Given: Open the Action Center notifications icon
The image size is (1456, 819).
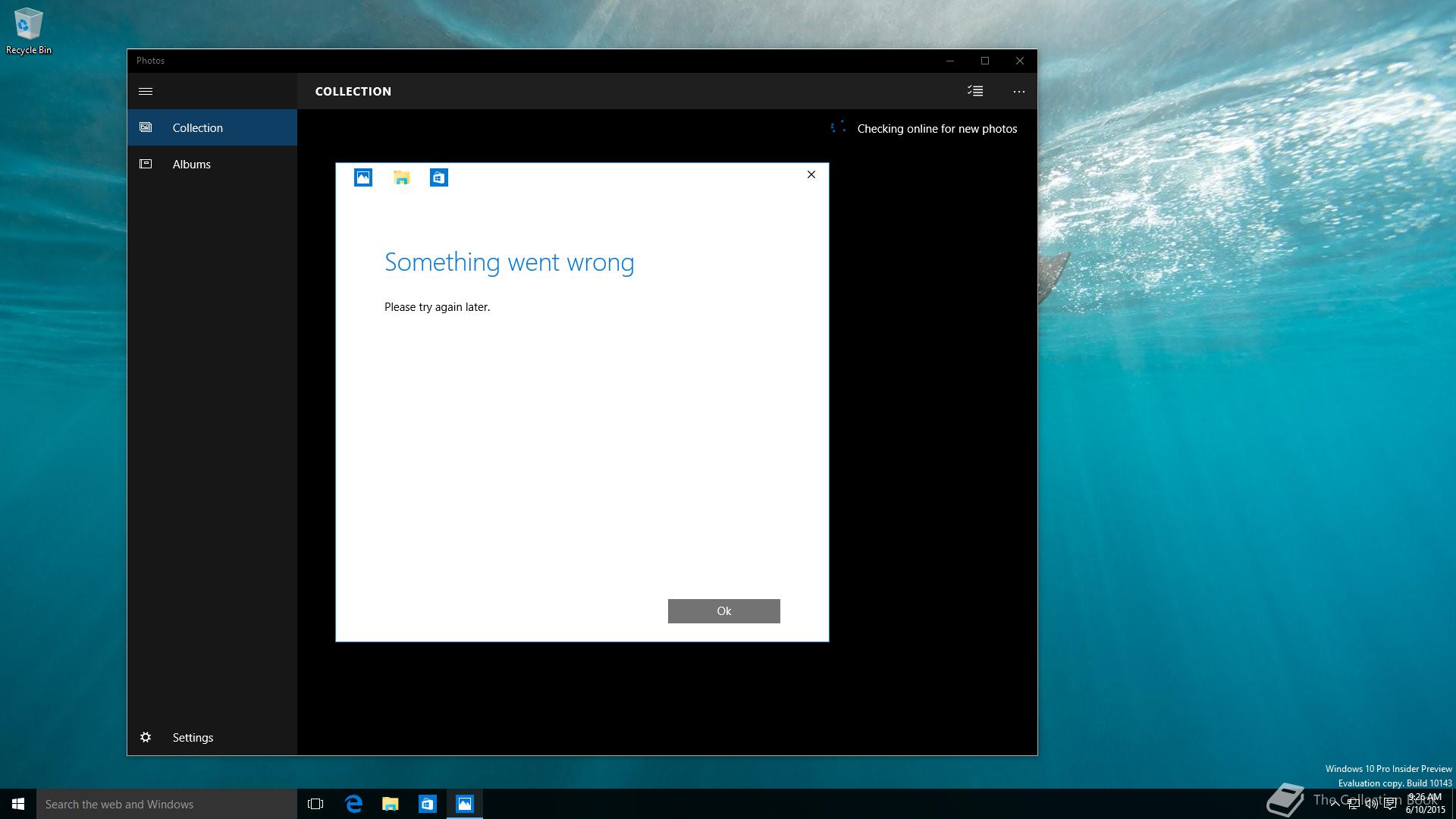Looking at the screenshot, I should (1390, 805).
